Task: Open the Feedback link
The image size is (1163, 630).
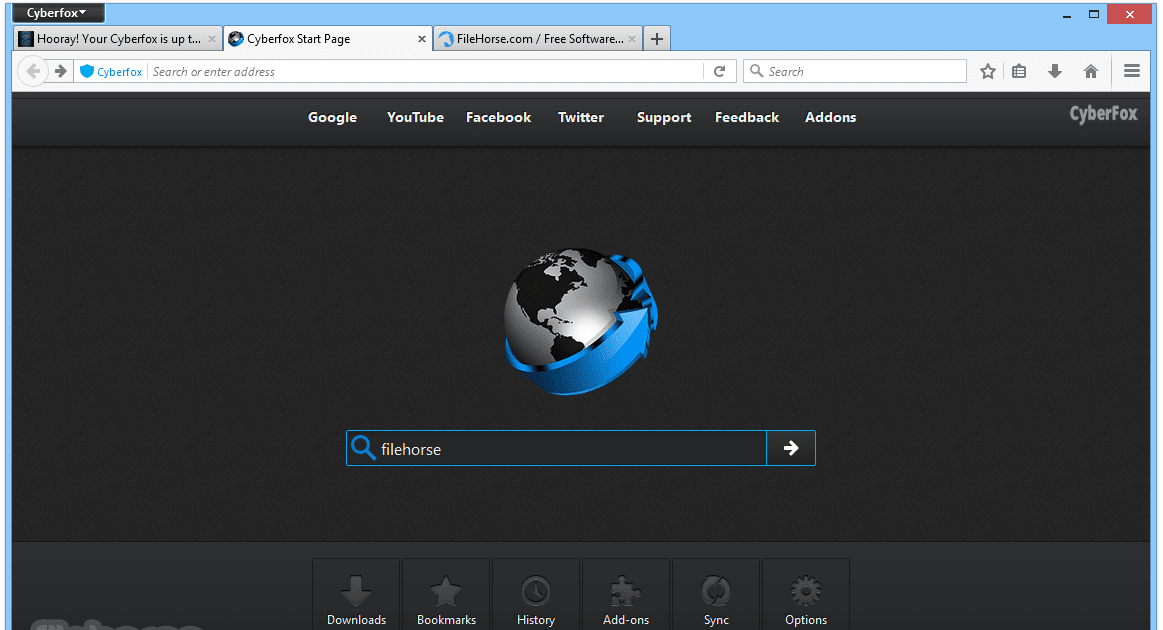Action: coord(747,117)
